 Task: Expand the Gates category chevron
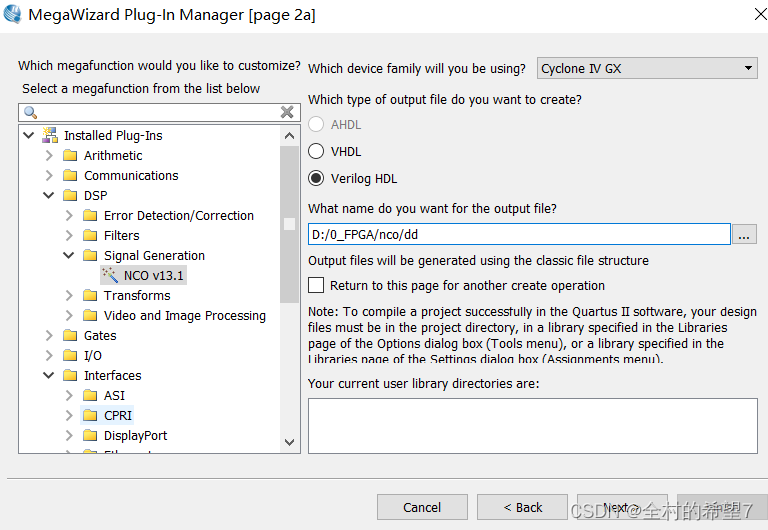49,336
